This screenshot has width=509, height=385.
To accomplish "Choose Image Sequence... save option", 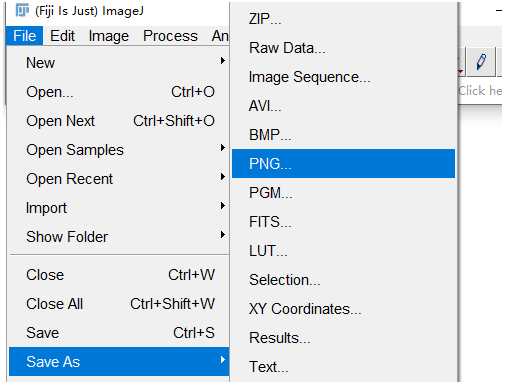I will [343, 77].
